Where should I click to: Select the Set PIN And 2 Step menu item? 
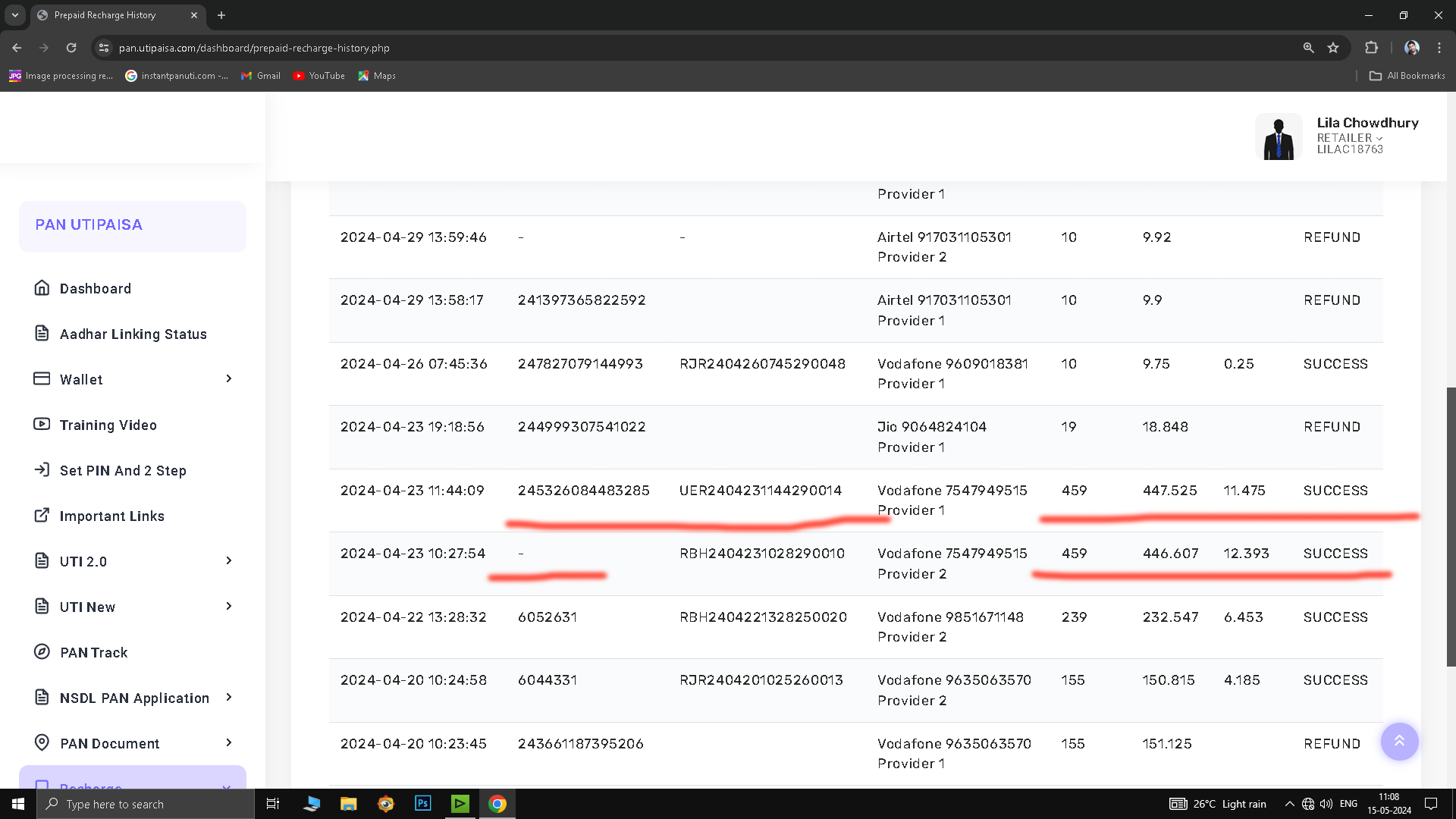click(123, 471)
